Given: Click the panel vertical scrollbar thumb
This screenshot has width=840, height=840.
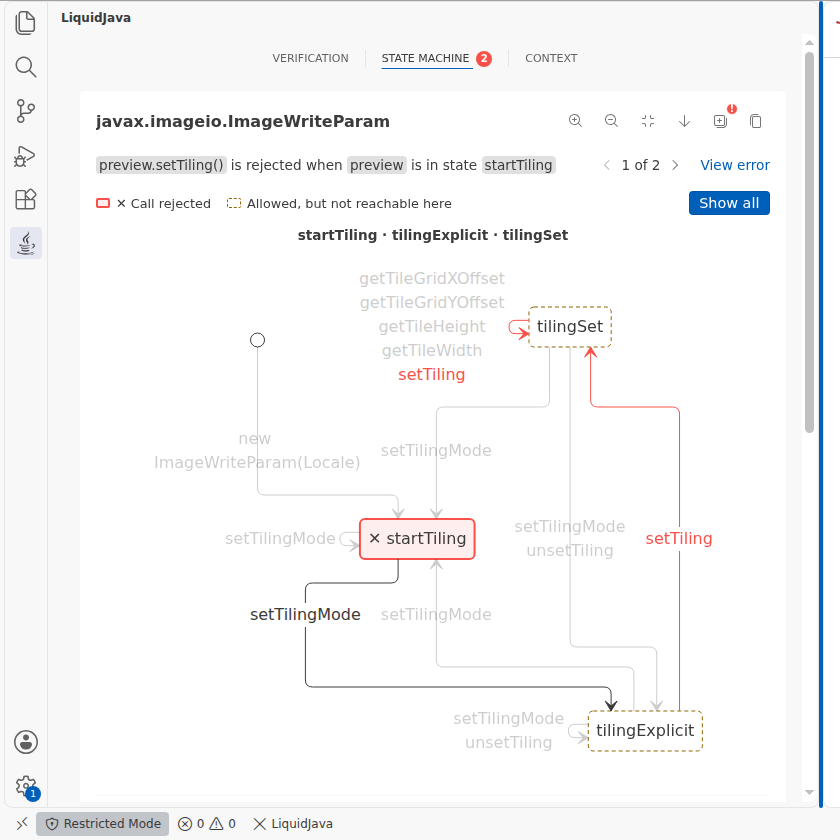Looking at the screenshot, I should pos(809,242).
